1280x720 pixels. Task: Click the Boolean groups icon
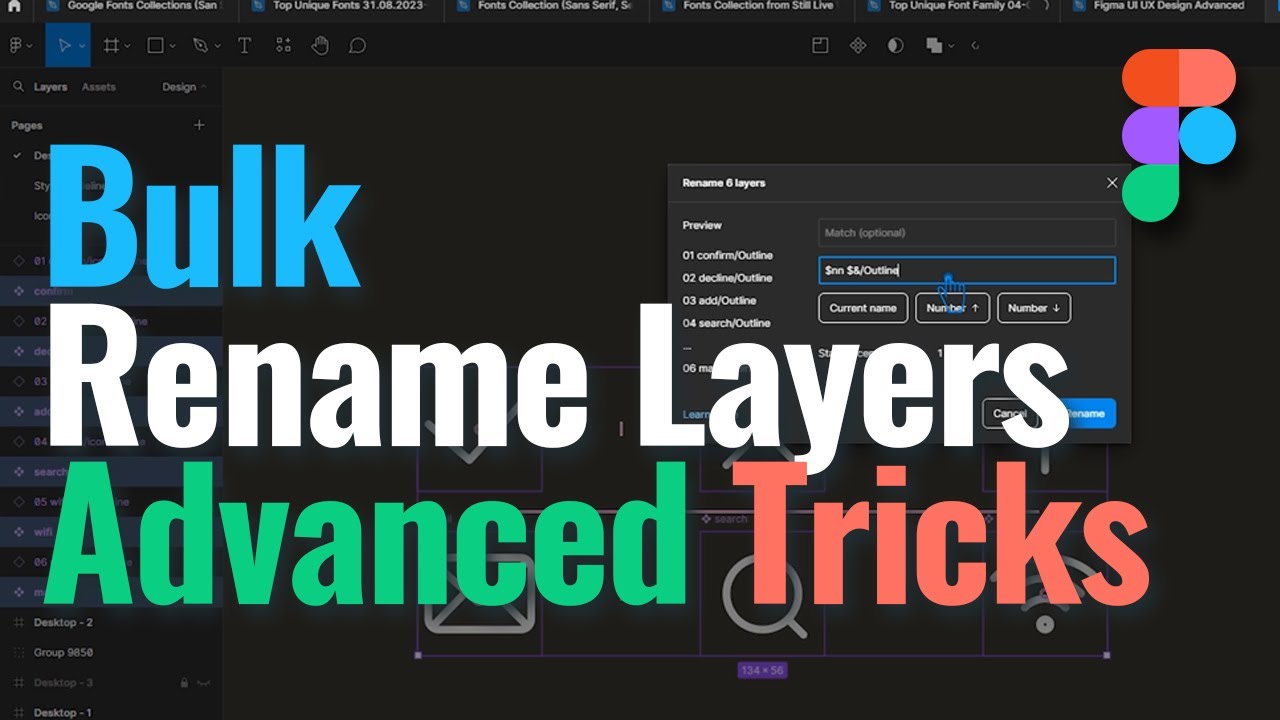[934, 46]
